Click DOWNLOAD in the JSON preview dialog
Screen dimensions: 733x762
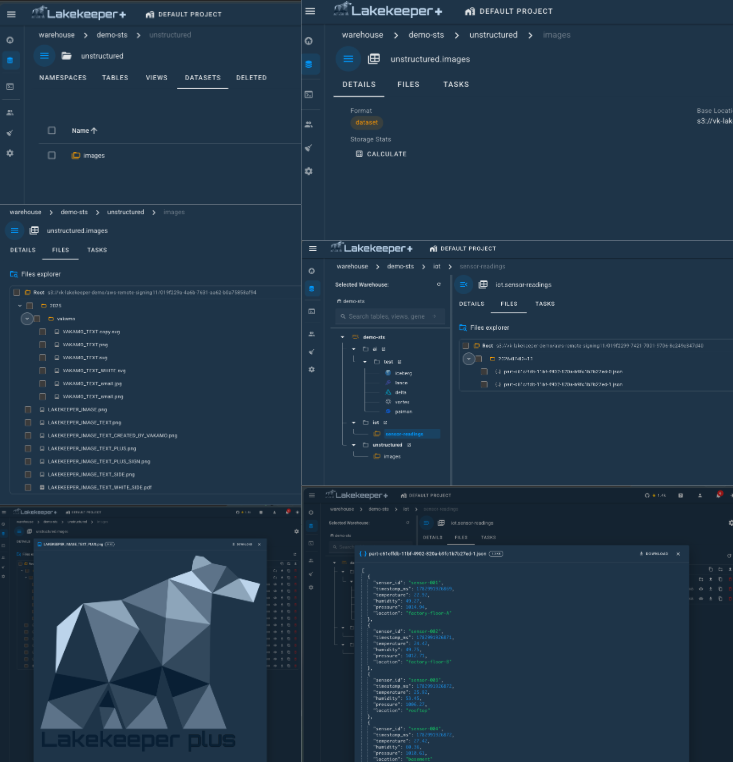click(x=654, y=554)
